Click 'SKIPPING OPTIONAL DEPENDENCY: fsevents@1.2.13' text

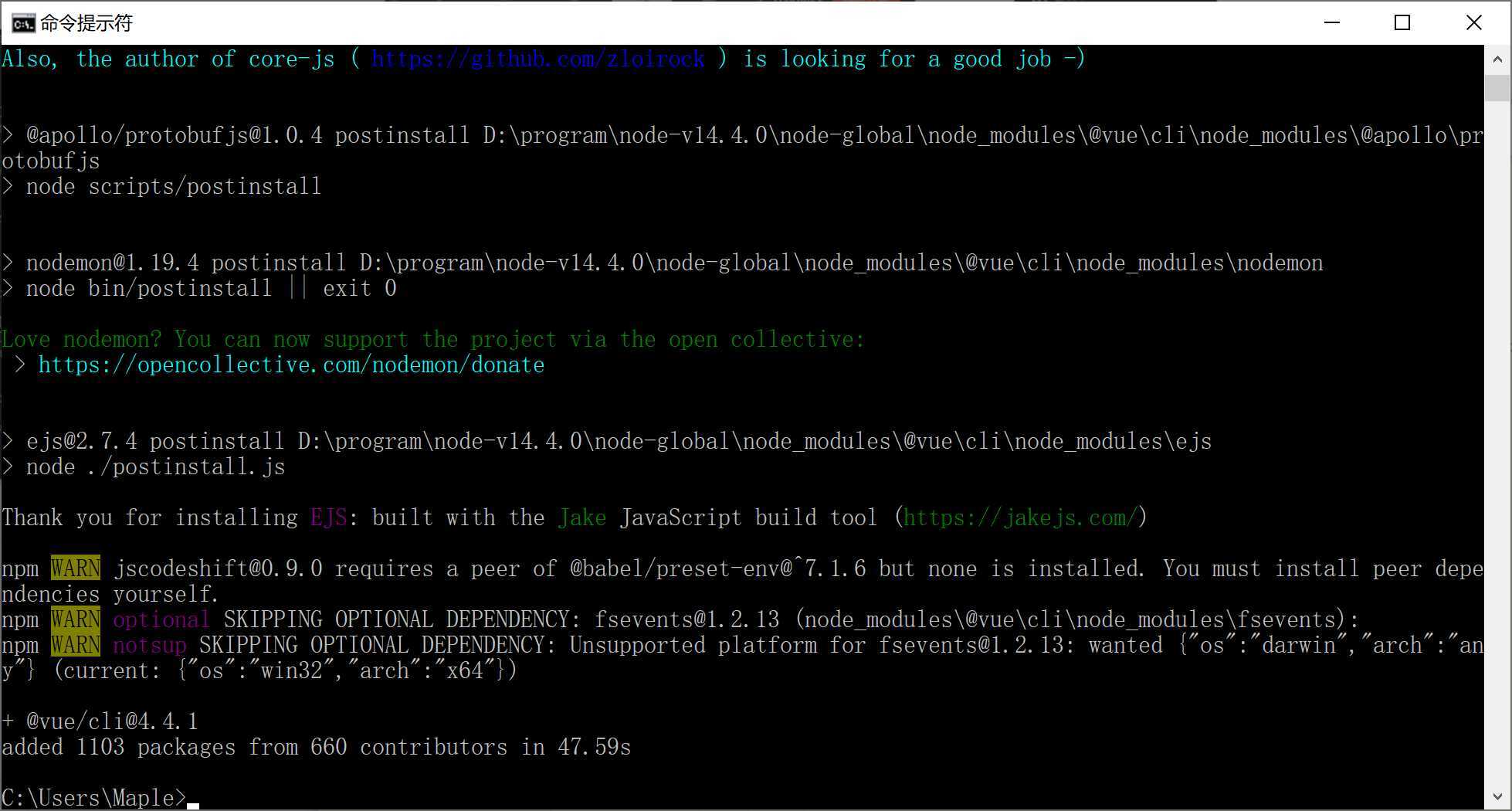[x=501, y=619]
